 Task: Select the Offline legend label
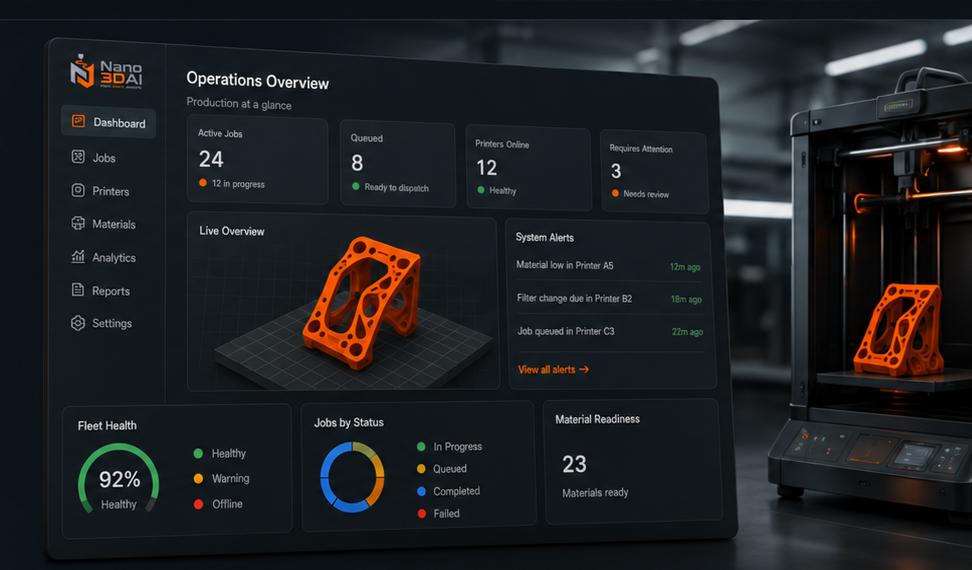tap(228, 504)
